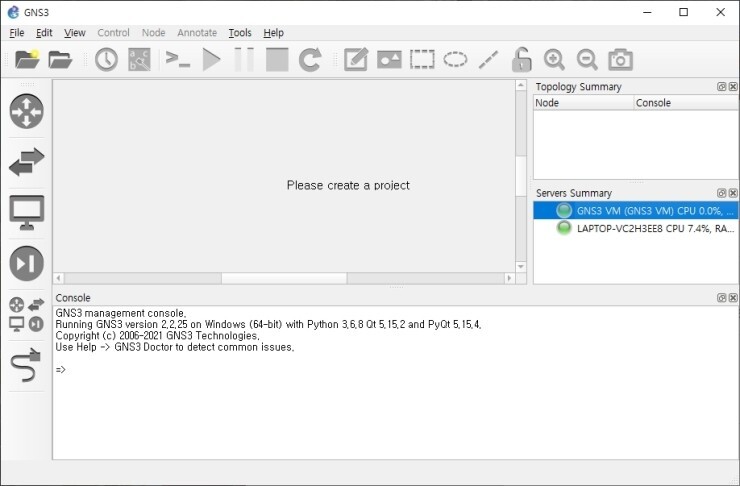Click workspace horizontal scrollbar right arrow
The width and height of the screenshot is (740, 486).
(509, 278)
